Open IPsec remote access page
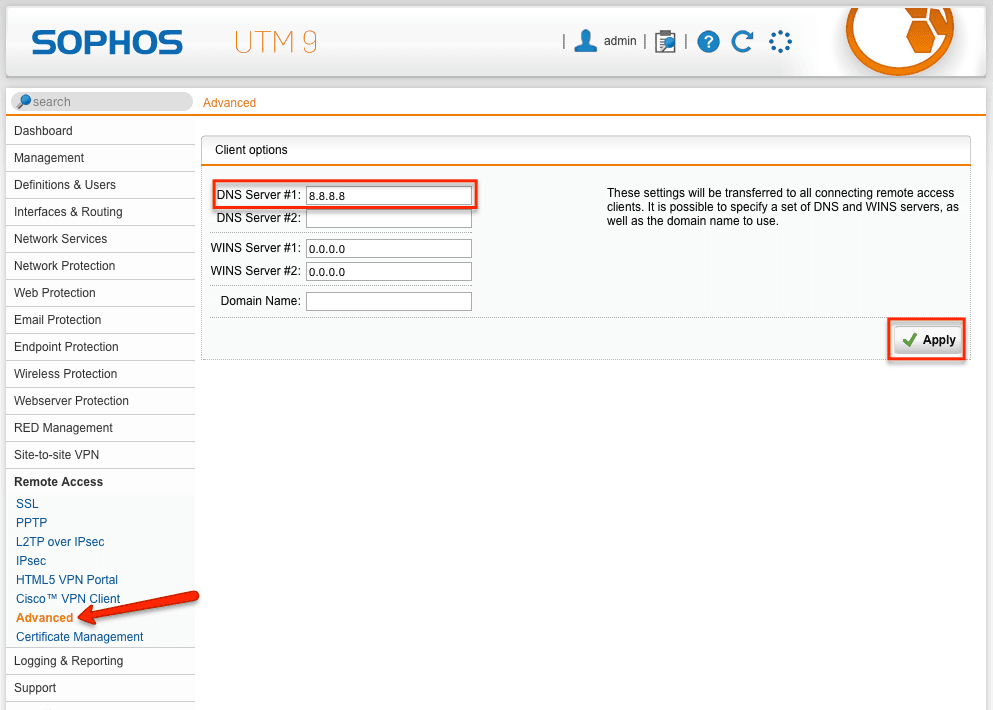The image size is (993, 710). pos(31,561)
